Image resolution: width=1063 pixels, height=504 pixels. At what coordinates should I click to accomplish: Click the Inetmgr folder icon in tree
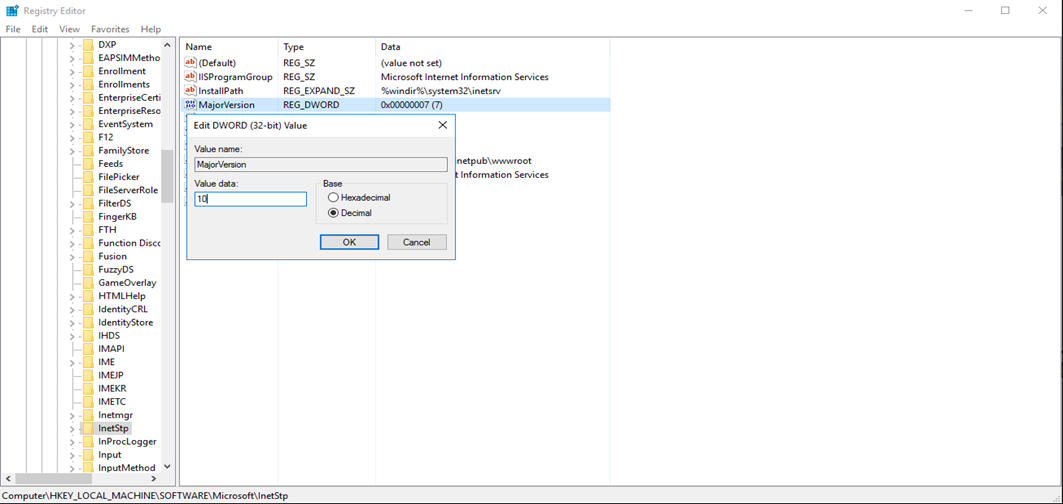(88, 415)
